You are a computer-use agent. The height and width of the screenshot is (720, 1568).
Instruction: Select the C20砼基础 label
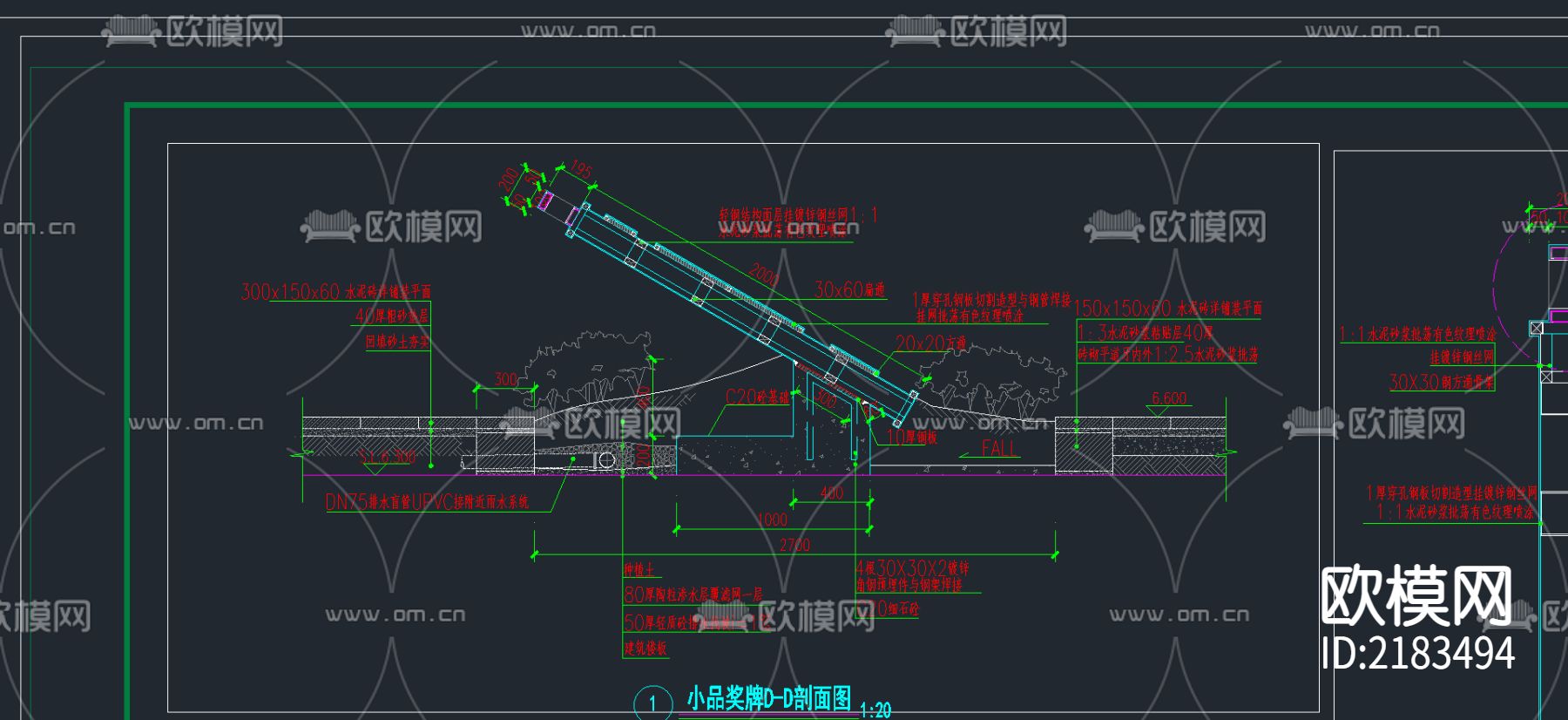coord(757,397)
